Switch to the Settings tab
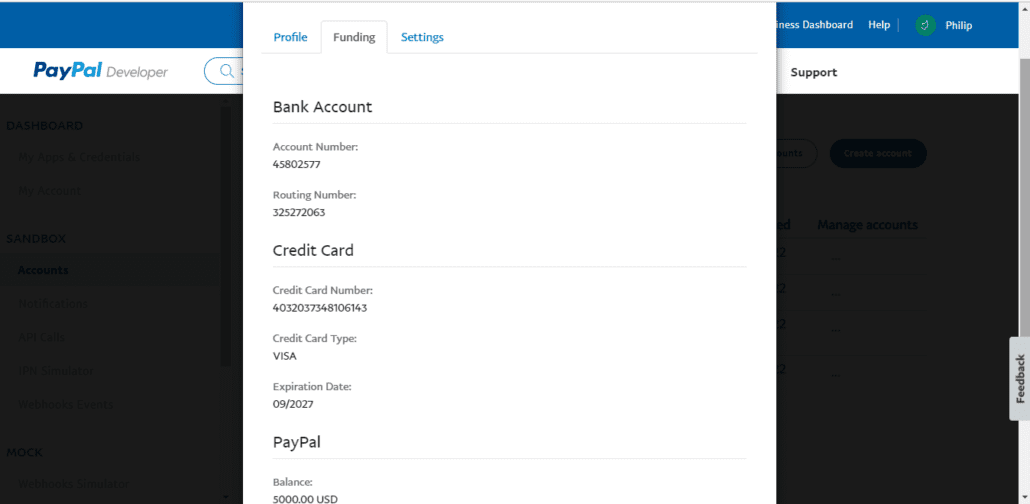This screenshot has width=1030, height=504. (422, 37)
